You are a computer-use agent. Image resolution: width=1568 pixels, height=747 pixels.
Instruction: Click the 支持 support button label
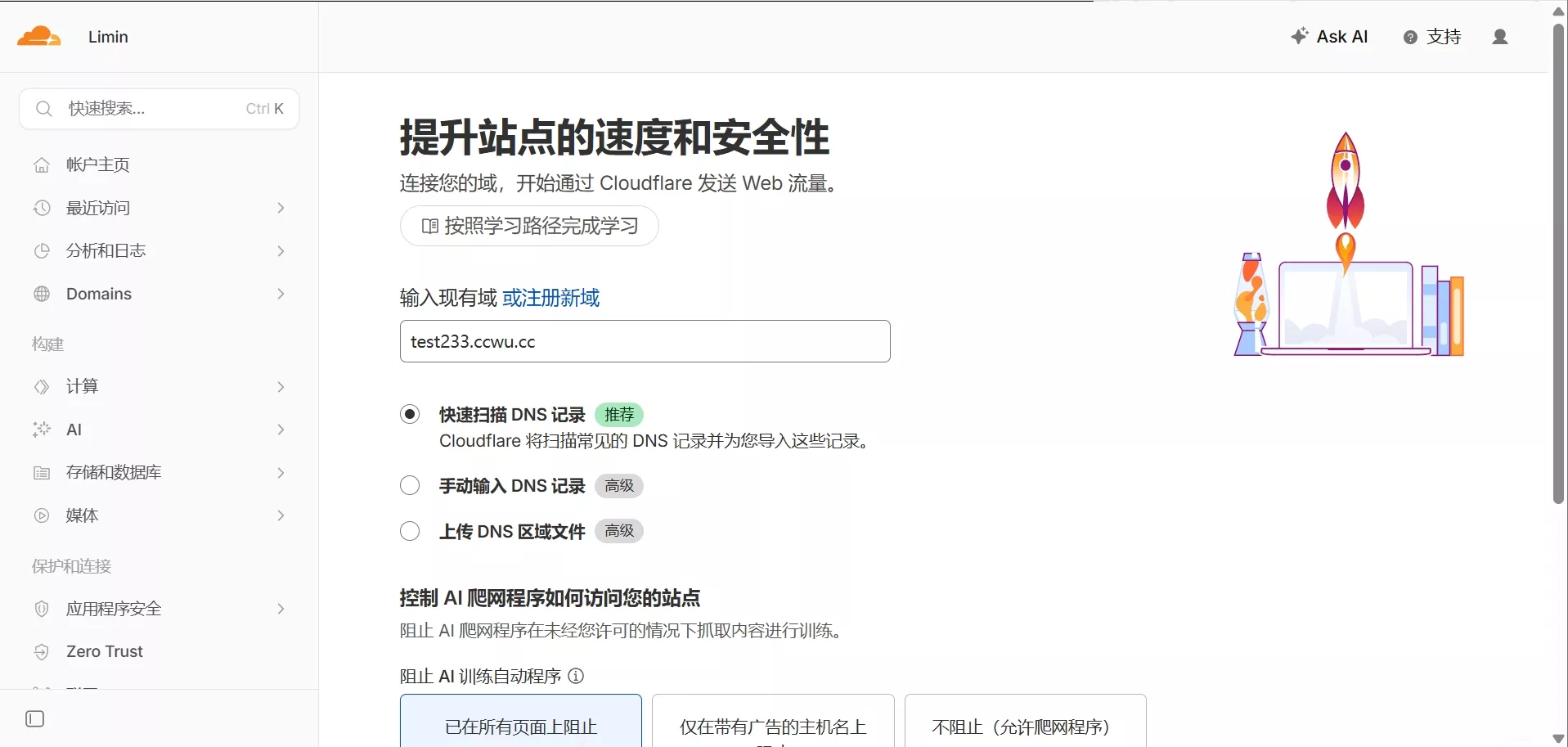coord(1444,37)
